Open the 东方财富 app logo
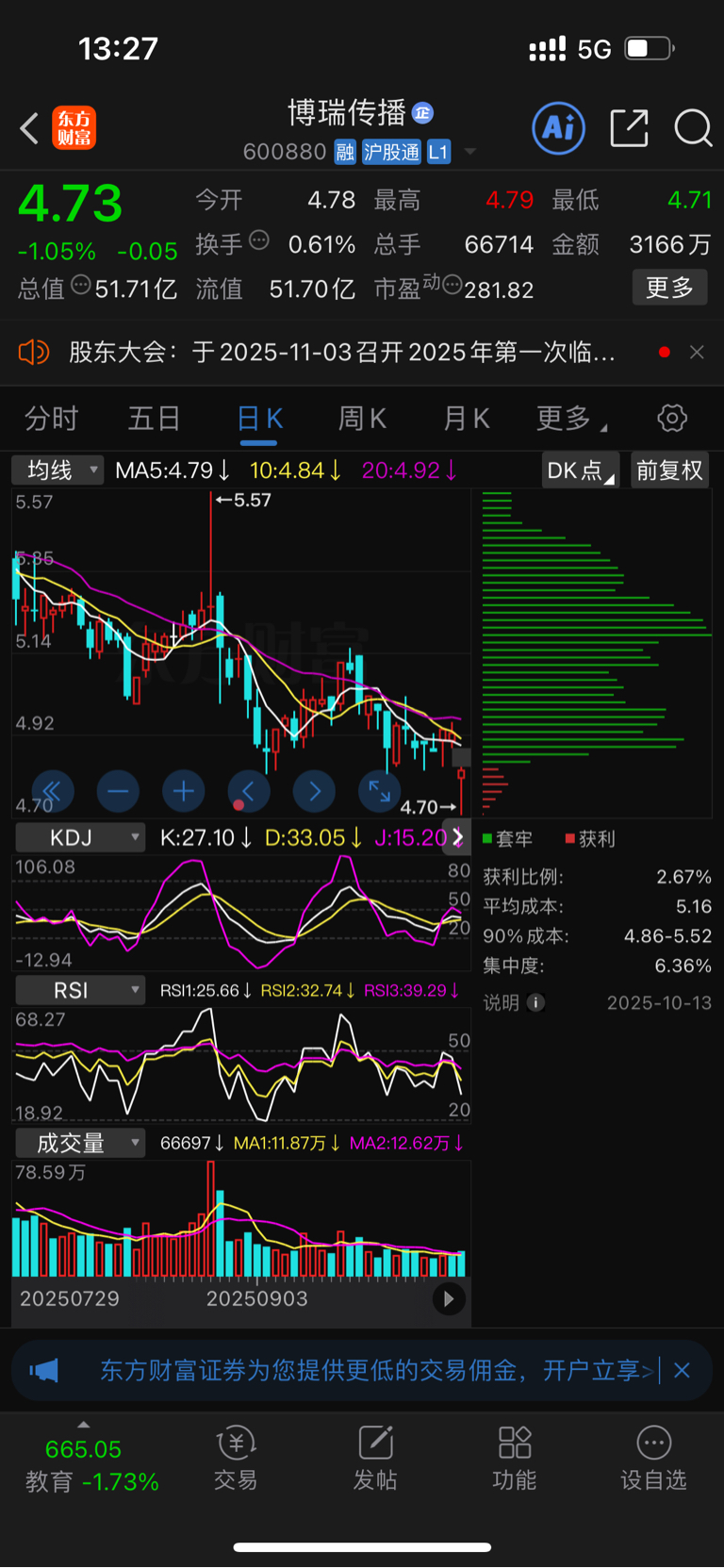 pos(74,128)
